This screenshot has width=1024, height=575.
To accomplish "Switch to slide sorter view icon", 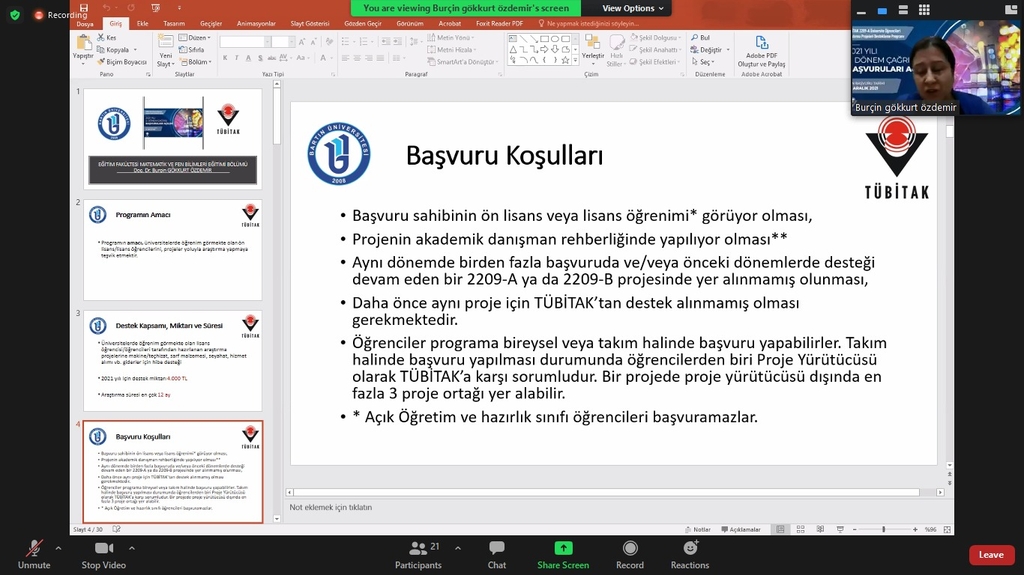I will click(x=800, y=529).
